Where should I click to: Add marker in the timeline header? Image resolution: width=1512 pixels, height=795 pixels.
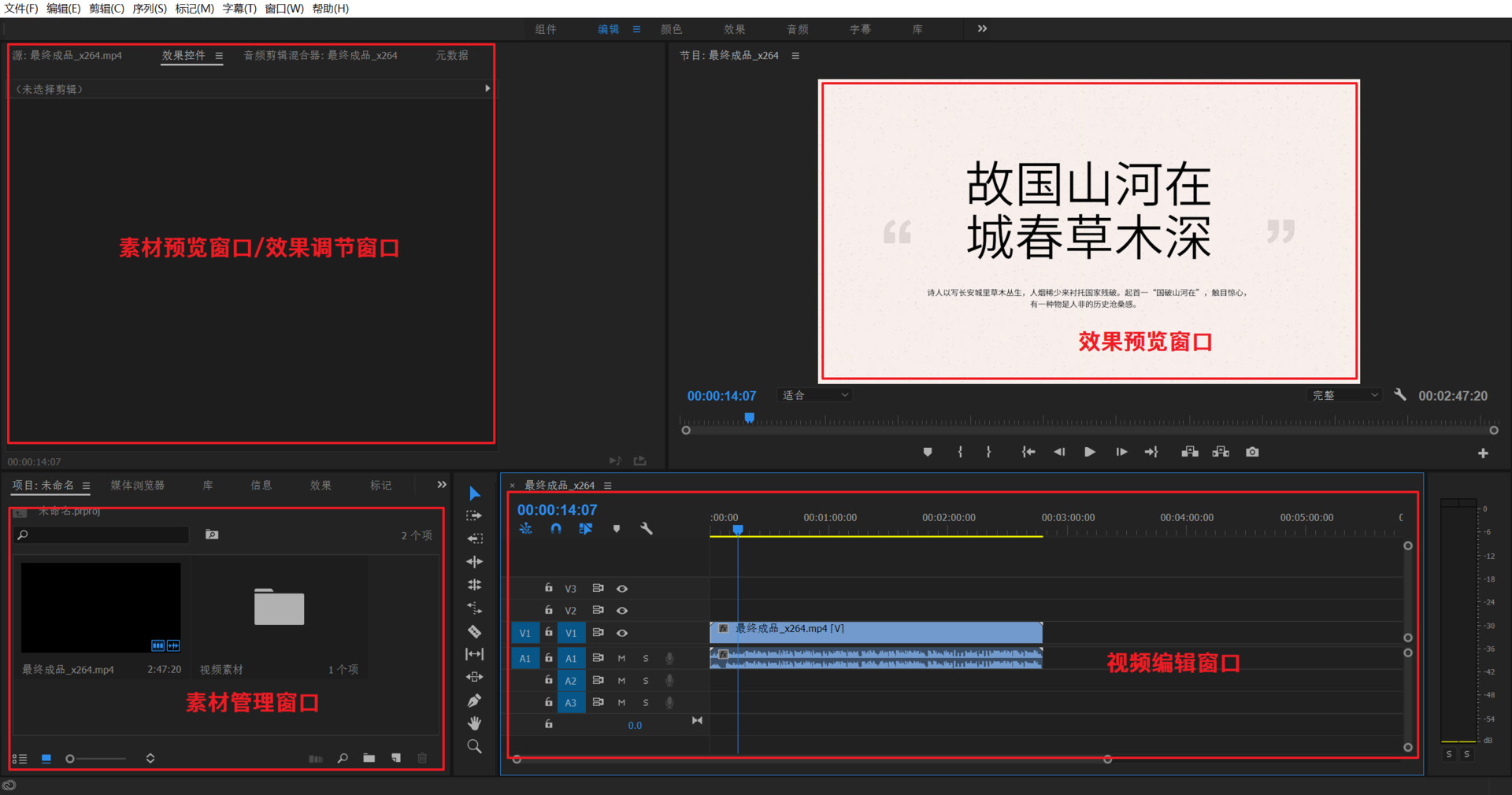[617, 529]
